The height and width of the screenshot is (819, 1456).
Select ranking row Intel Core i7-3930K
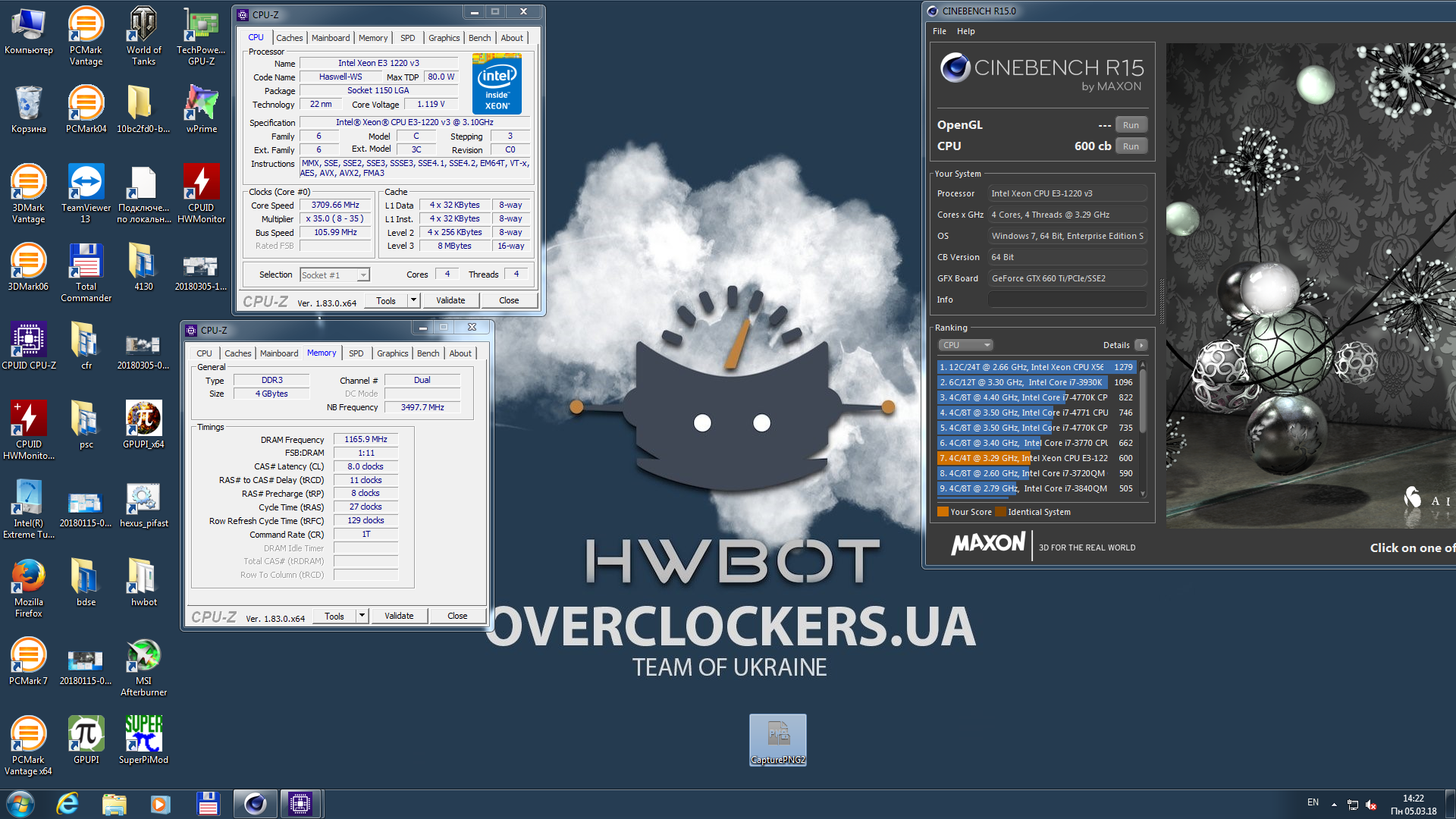1036,382
